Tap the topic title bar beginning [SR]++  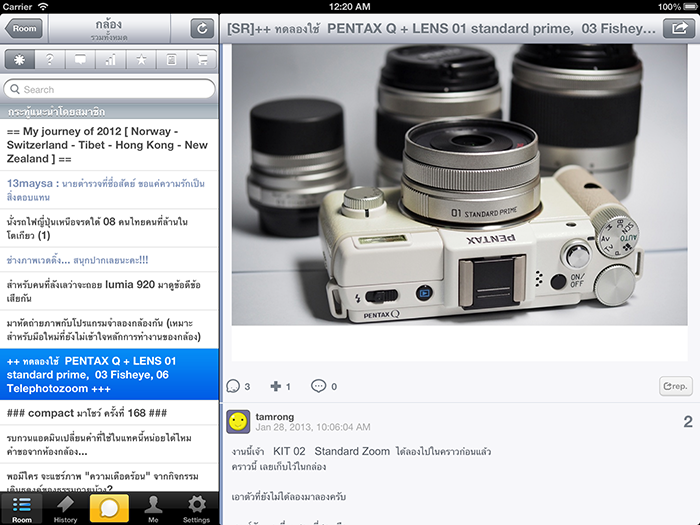(441, 29)
